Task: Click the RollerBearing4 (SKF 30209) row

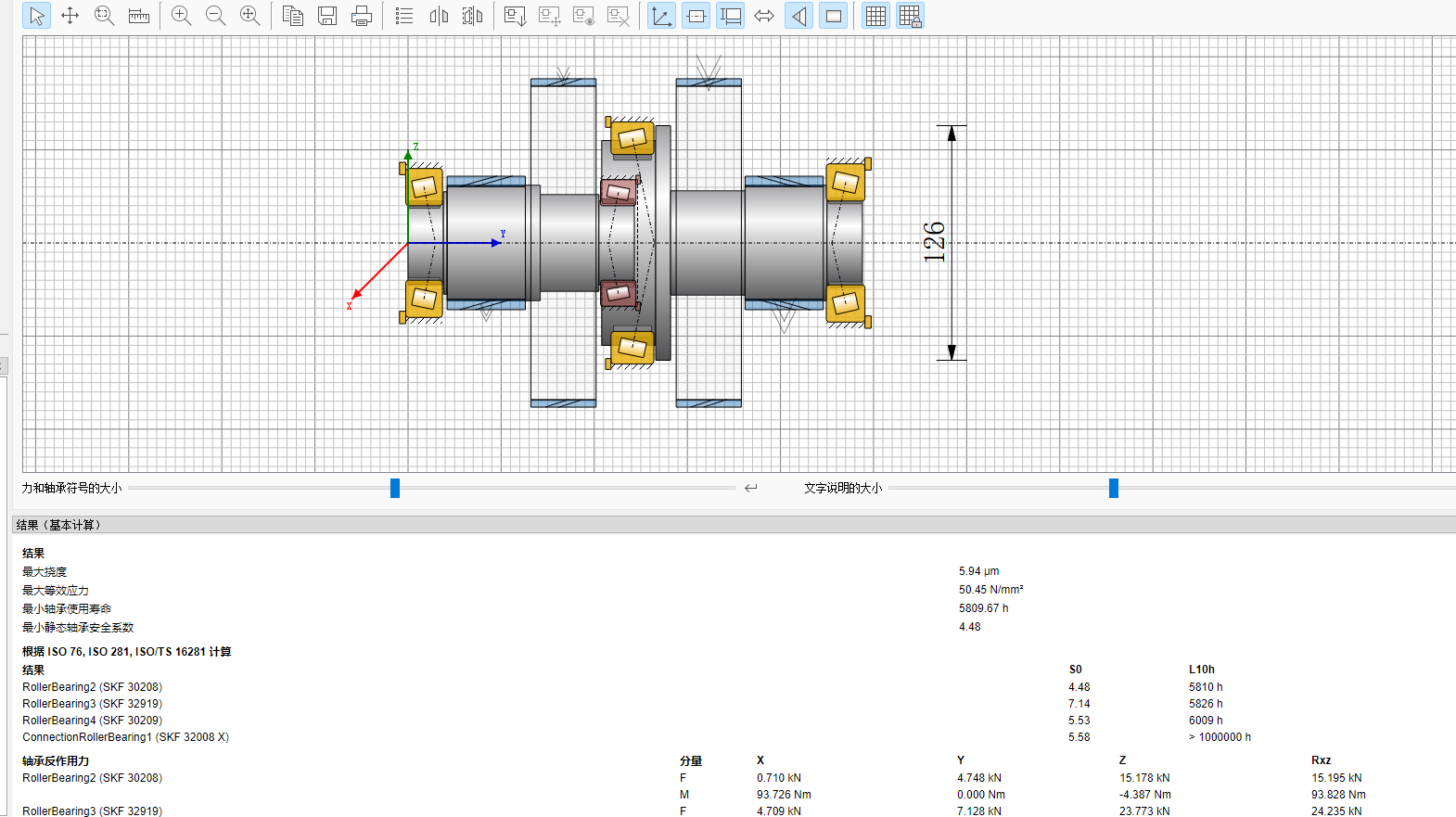Action: pyautogui.click(x=92, y=721)
